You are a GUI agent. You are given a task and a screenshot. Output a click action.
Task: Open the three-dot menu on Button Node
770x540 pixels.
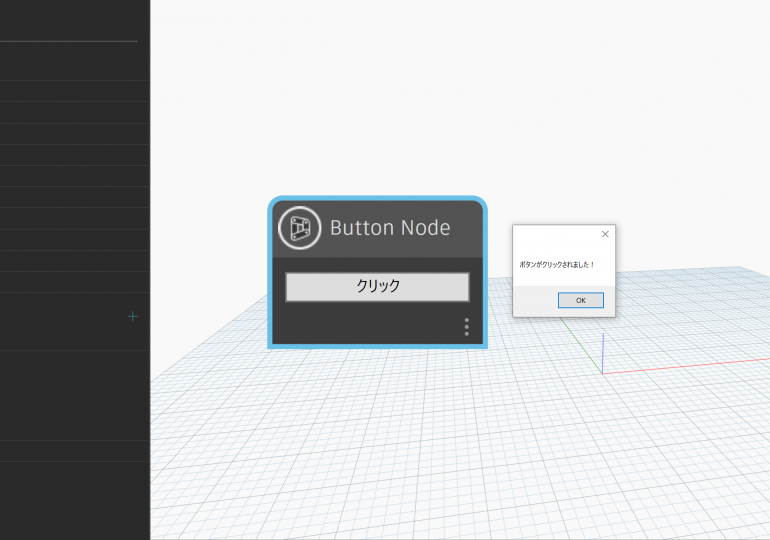(466, 327)
